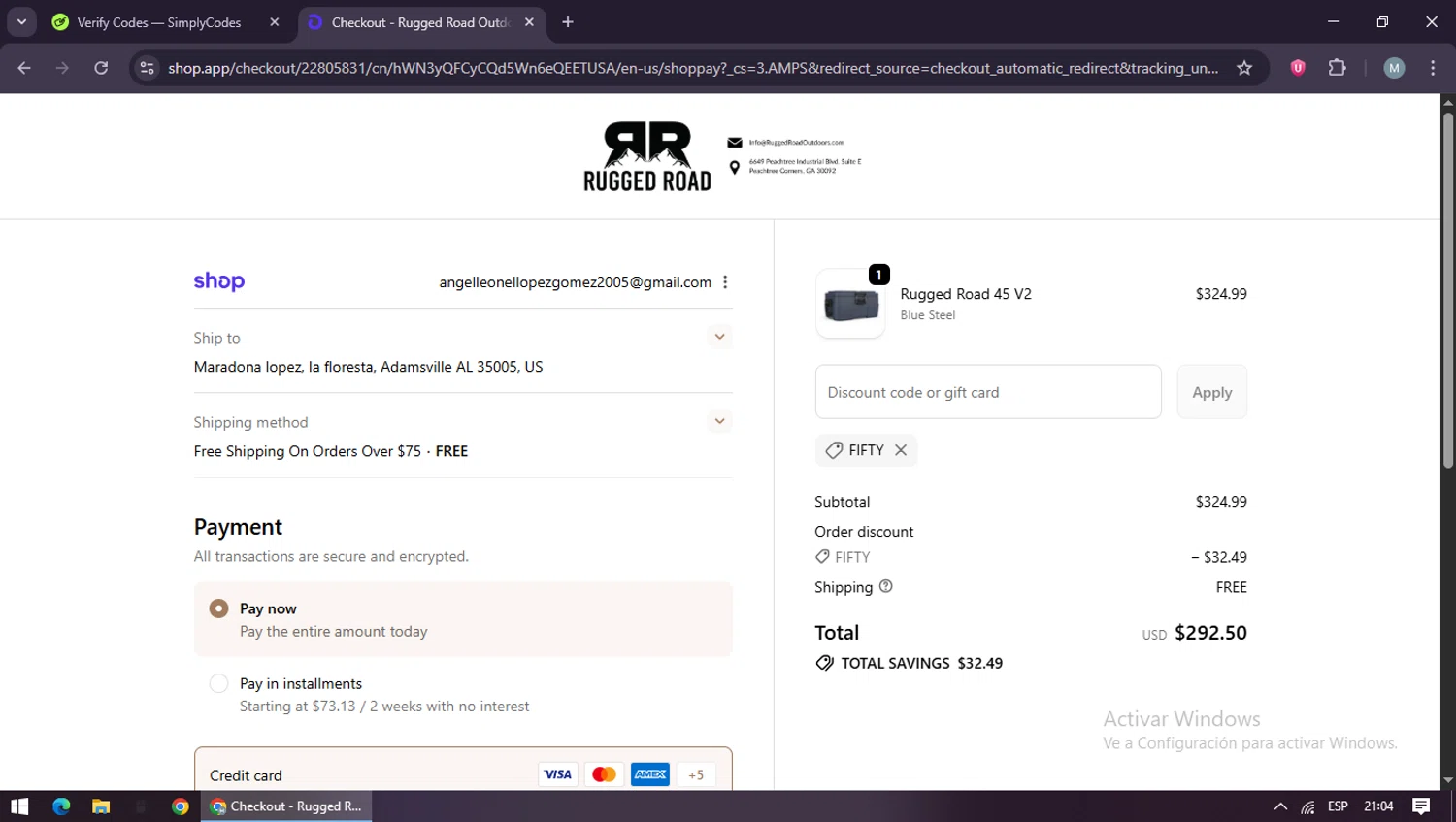This screenshot has height=822, width=1456.
Task: Click the $292.50 total amount
Action: (x=1210, y=633)
